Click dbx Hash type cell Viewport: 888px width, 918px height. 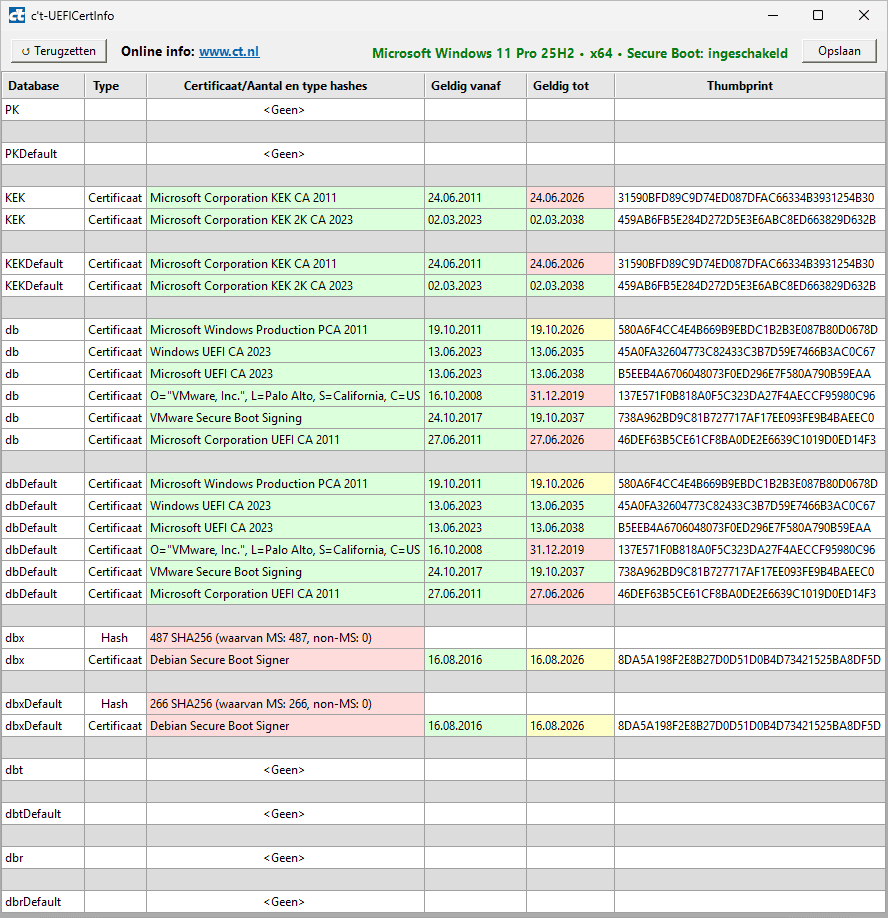(115, 638)
